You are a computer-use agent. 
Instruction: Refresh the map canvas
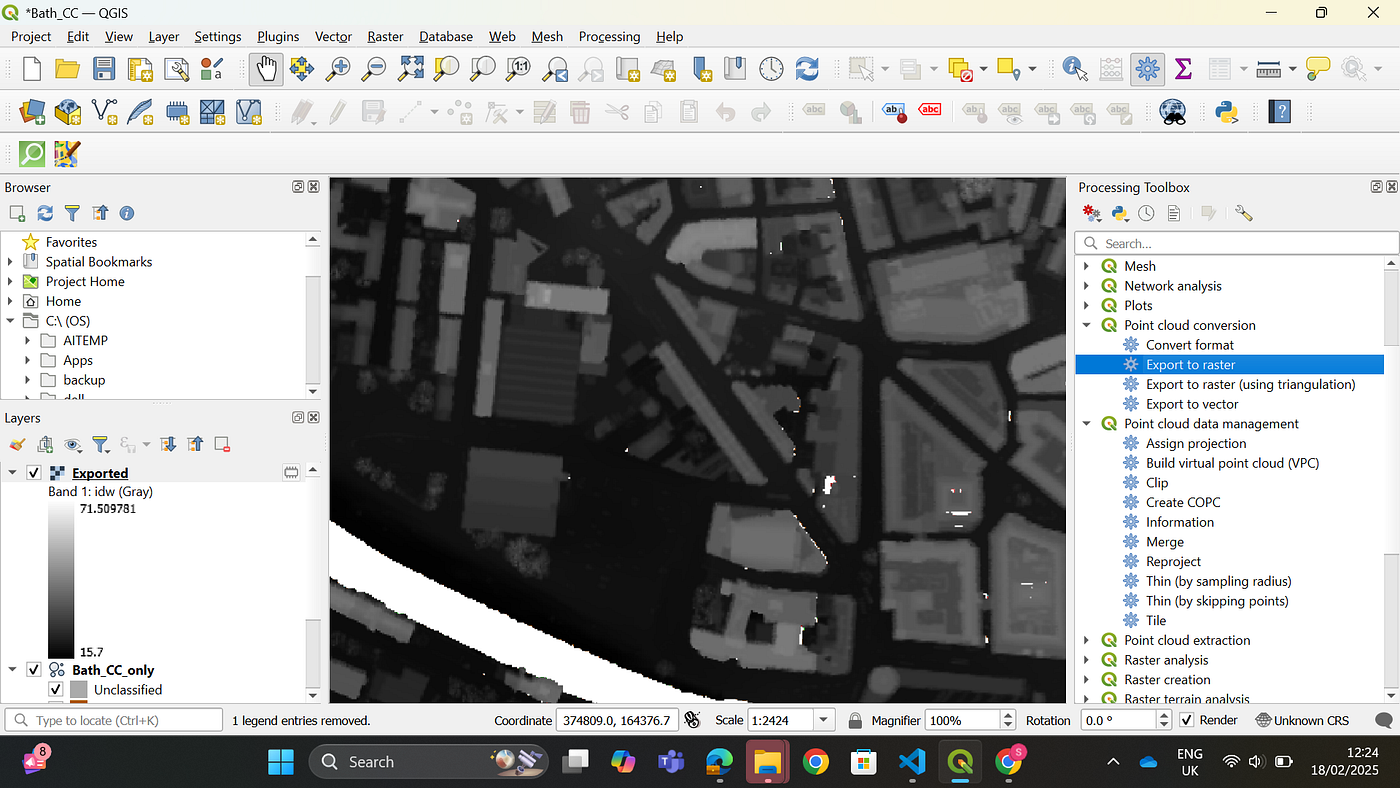pyautogui.click(x=807, y=69)
